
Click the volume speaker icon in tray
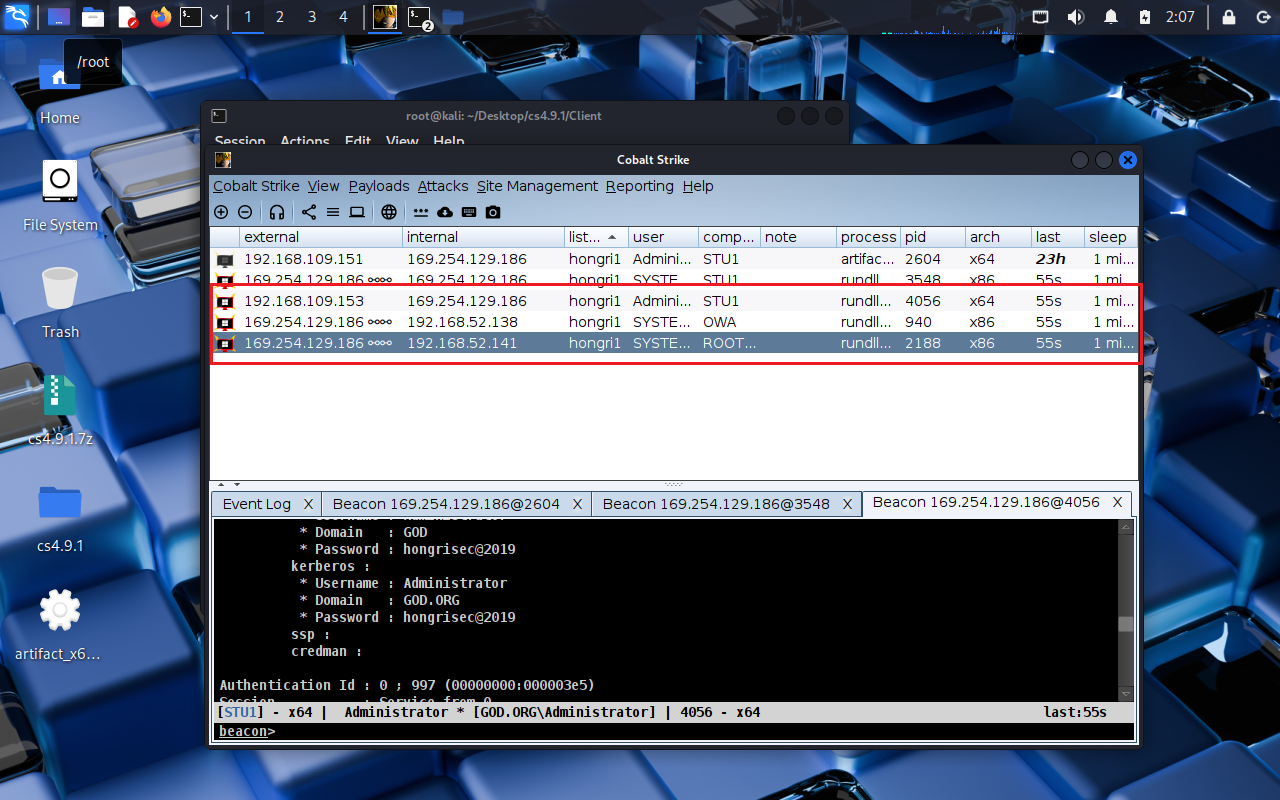[x=1076, y=17]
